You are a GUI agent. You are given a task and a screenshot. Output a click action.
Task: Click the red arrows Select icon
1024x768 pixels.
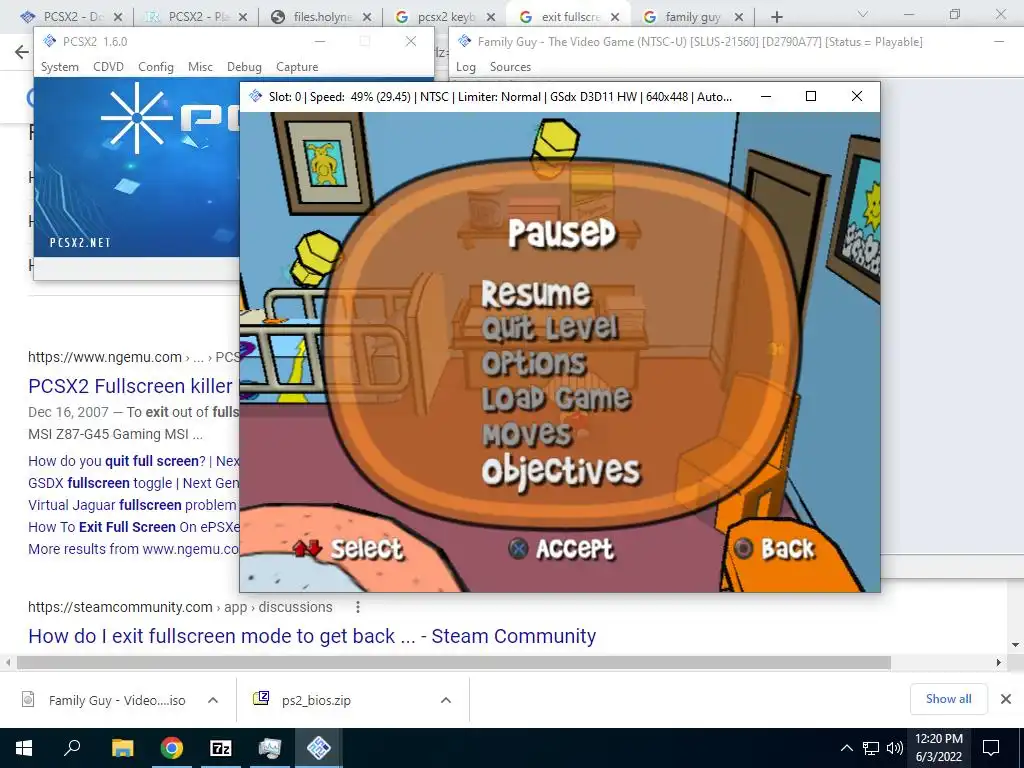307,549
